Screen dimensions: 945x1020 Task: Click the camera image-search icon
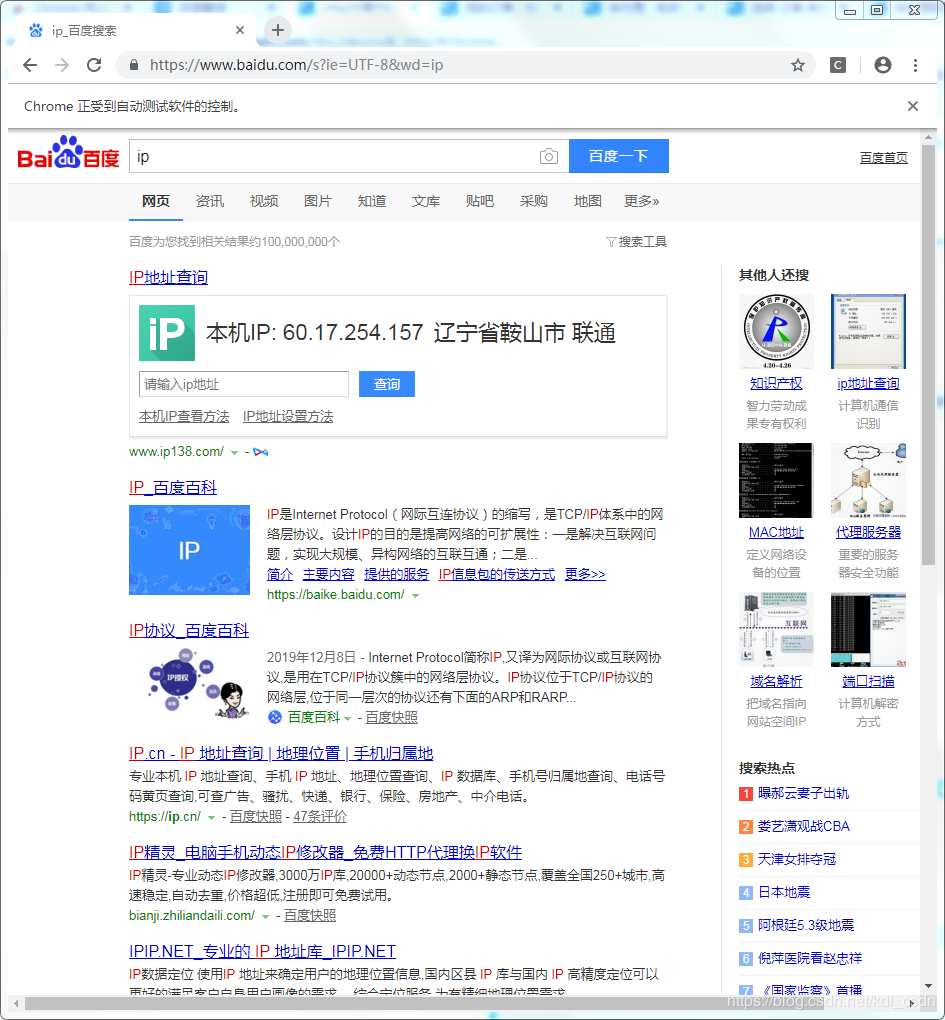tap(548, 156)
